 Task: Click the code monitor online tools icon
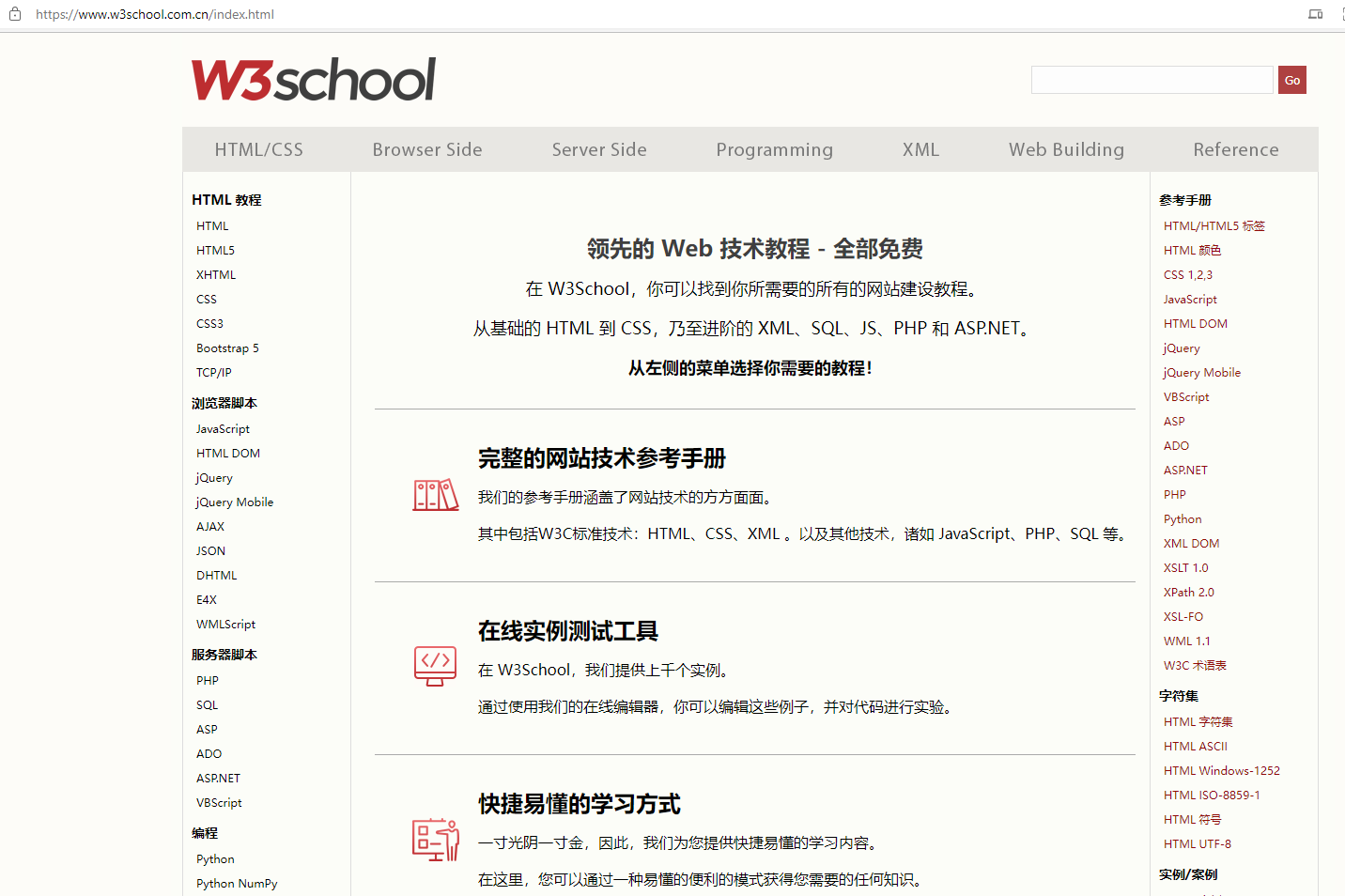tap(435, 666)
